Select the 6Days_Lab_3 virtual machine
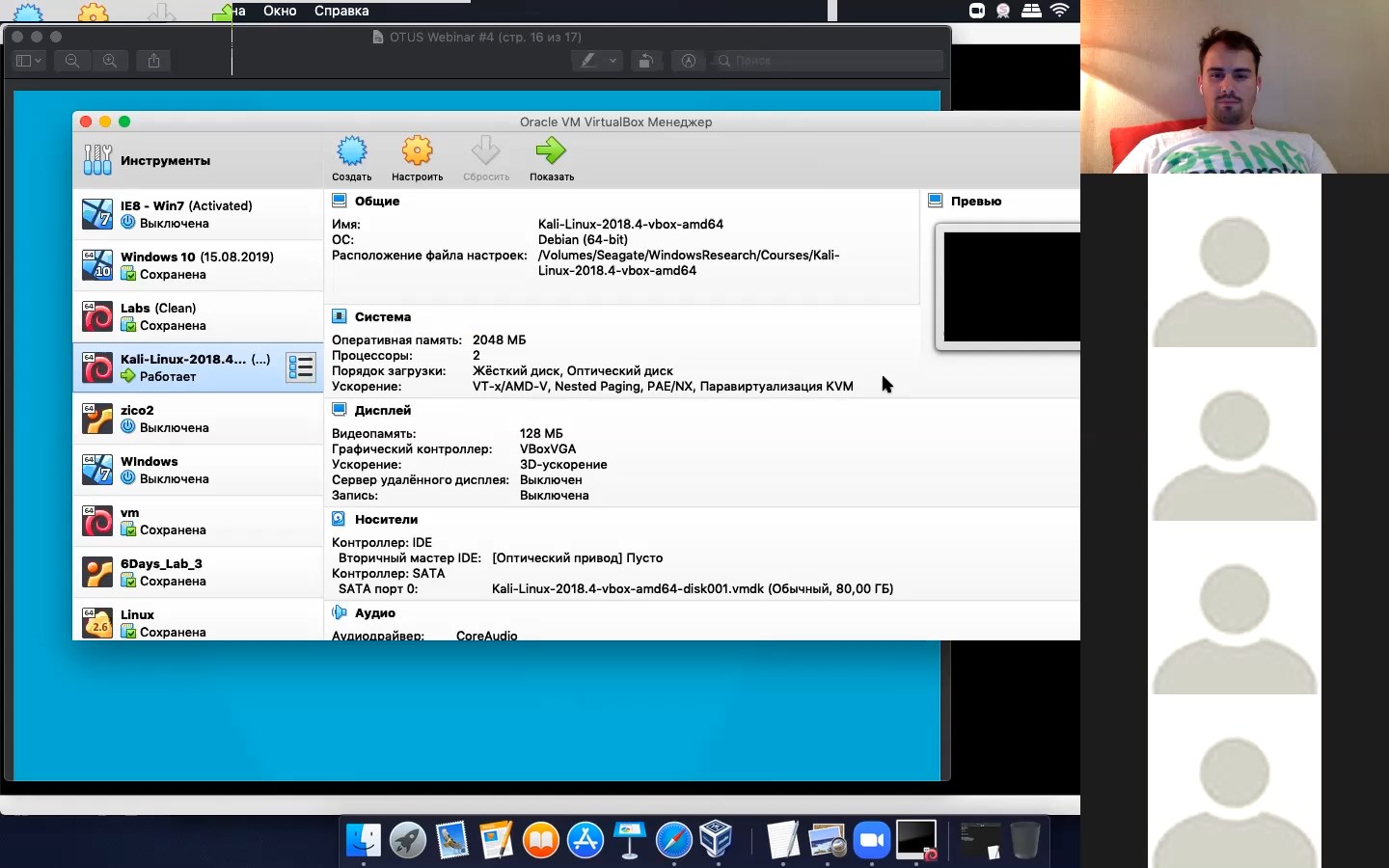The image size is (1389, 868). (198, 572)
